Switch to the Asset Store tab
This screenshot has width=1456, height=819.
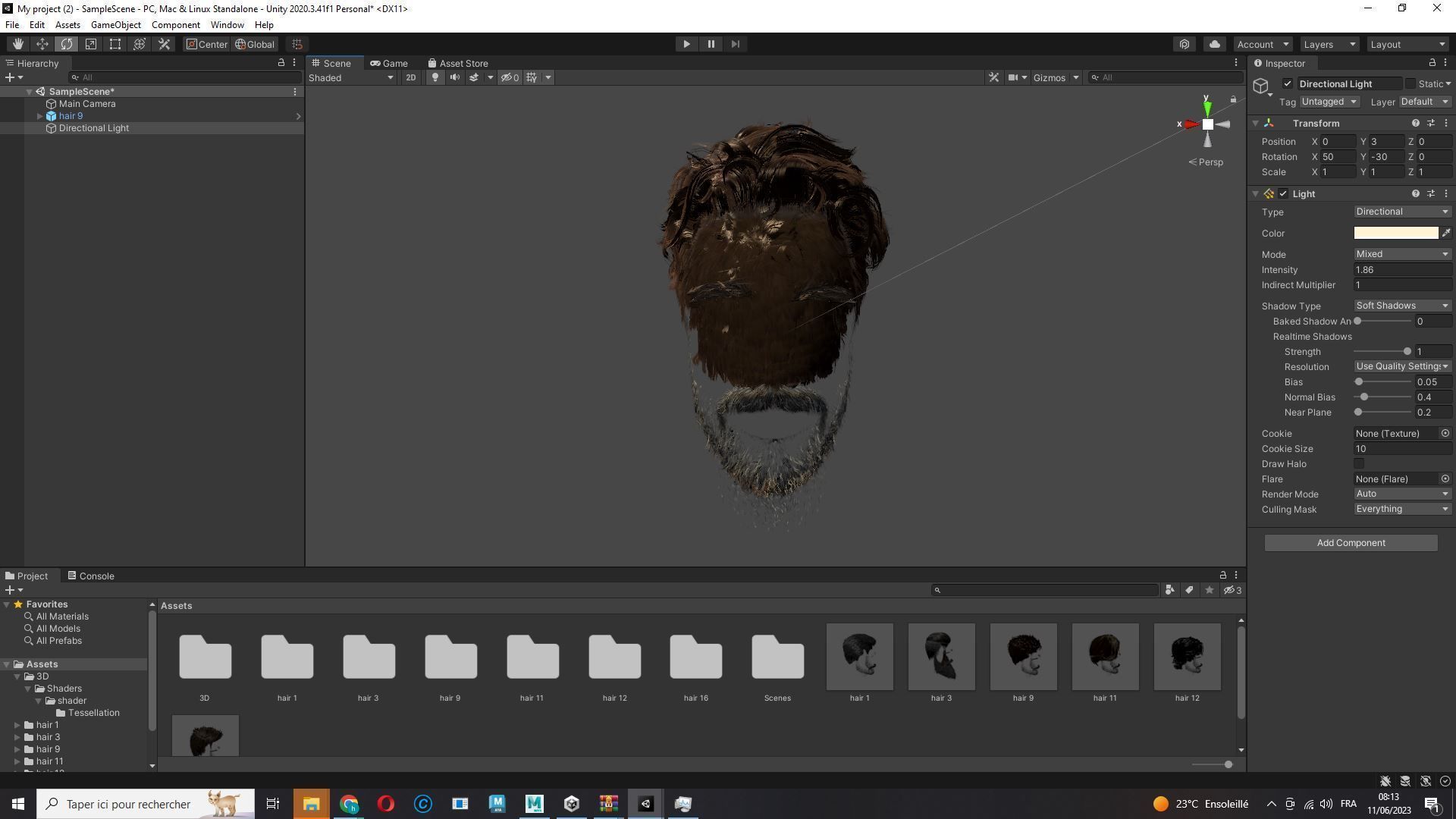(x=458, y=63)
